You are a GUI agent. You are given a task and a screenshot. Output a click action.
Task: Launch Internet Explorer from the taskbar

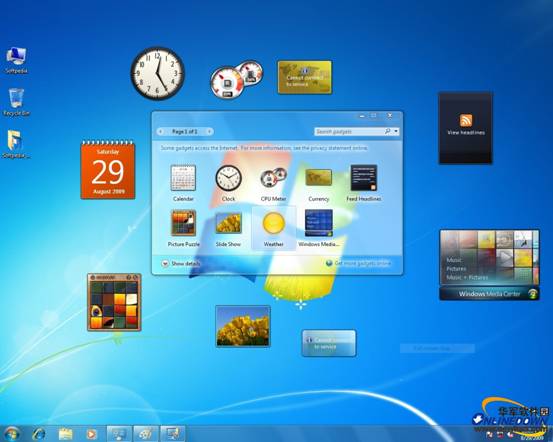[x=38, y=434]
